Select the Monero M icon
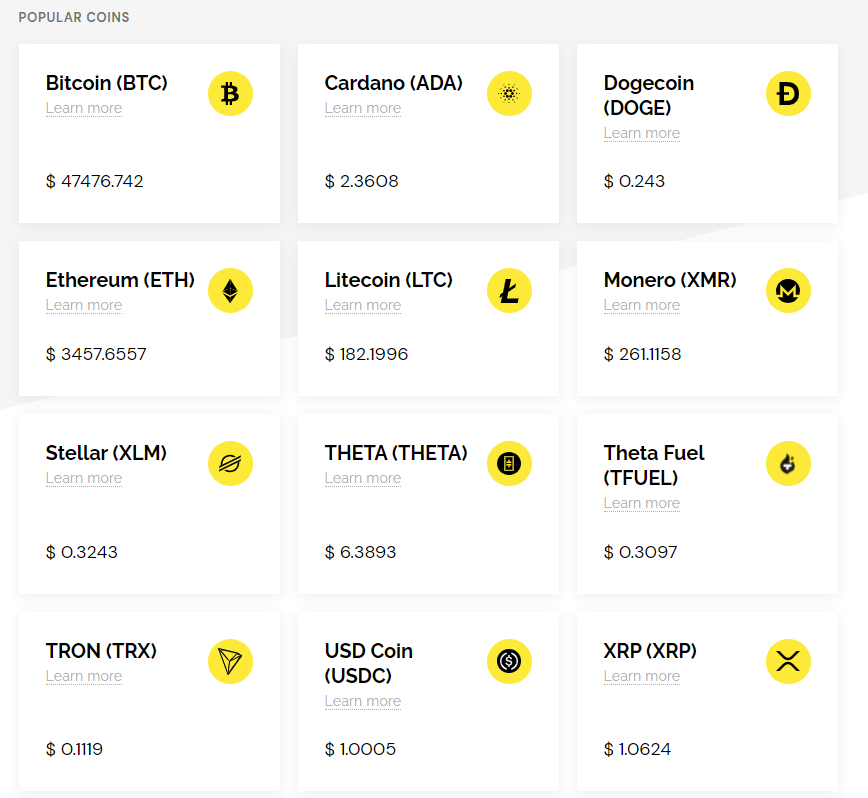 [x=788, y=291]
